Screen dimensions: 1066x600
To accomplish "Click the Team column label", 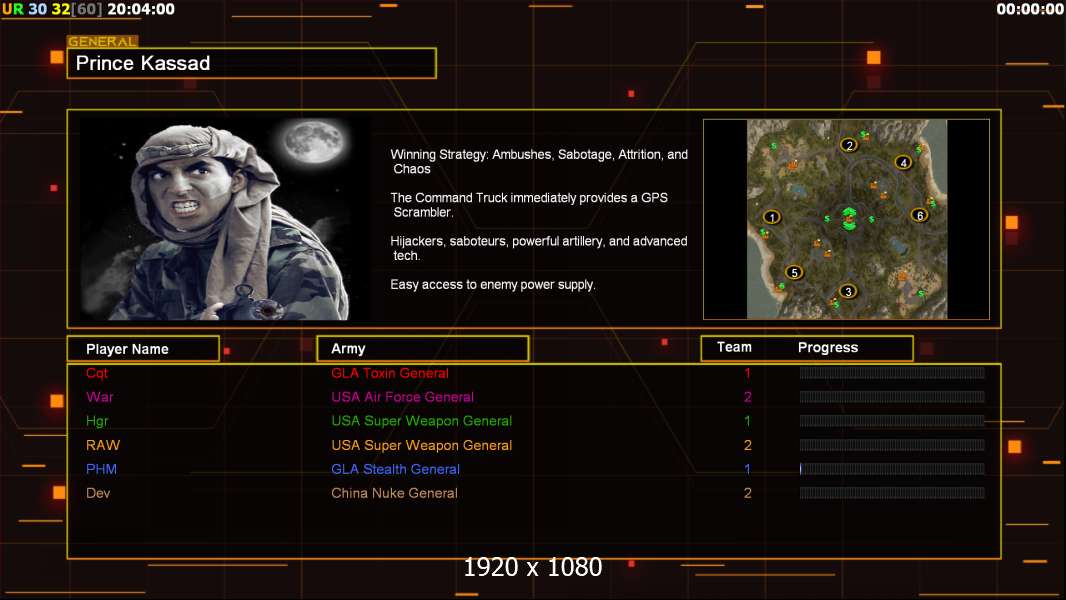I will coord(734,347).
